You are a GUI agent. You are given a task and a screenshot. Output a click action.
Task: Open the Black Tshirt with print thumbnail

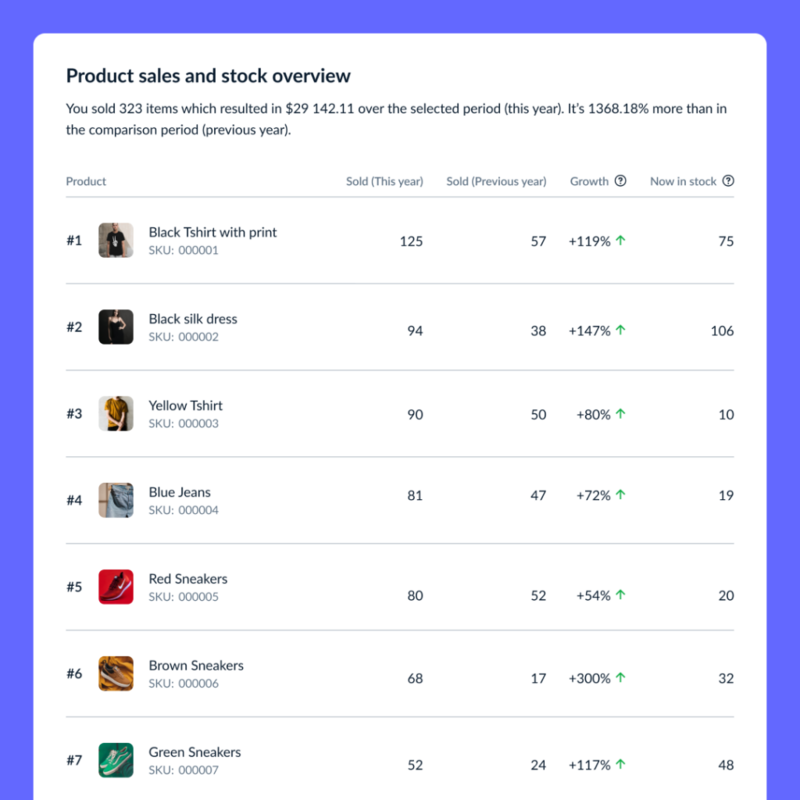116,240
